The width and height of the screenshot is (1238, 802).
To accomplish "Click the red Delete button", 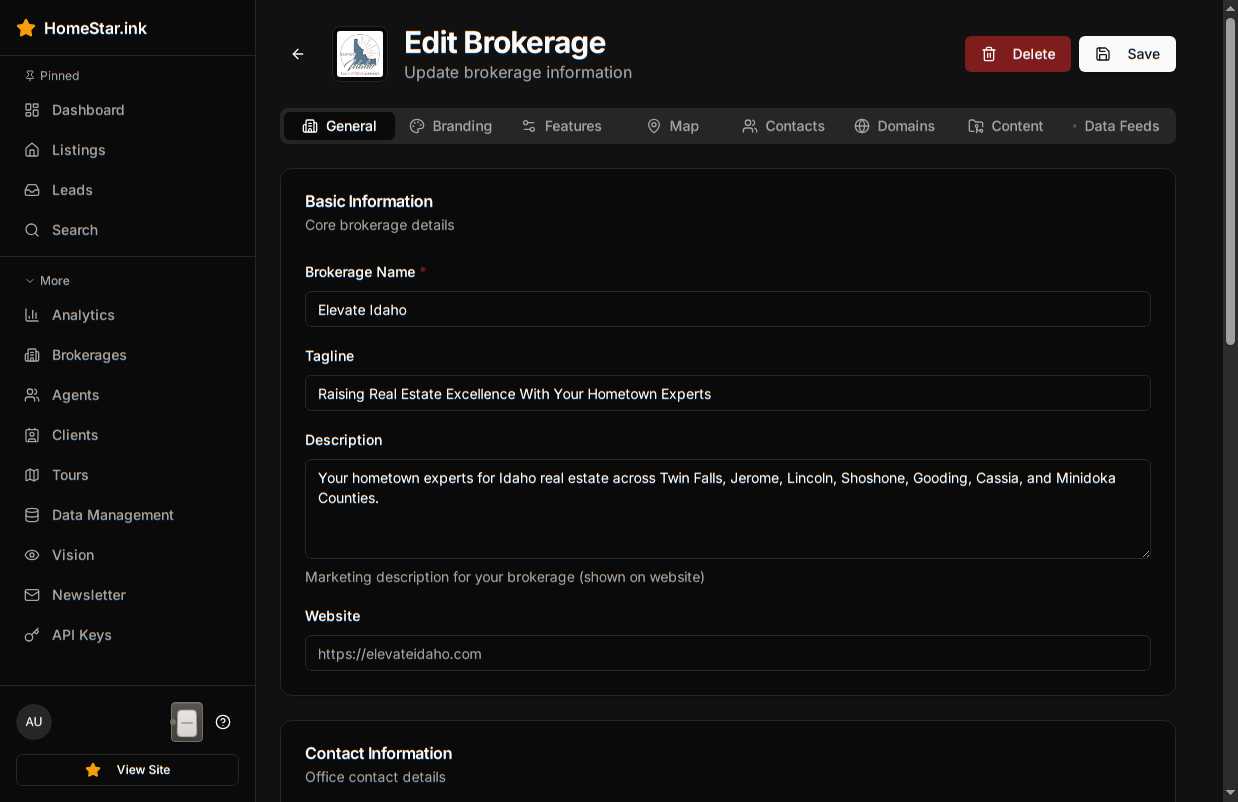I will pos(1017,54).
